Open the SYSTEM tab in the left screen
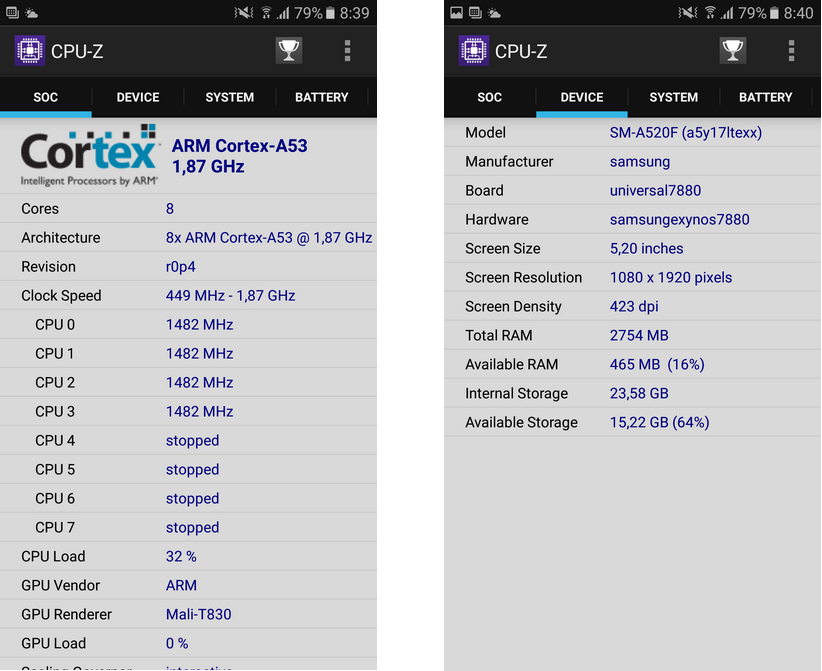 (x=230, y=97)
